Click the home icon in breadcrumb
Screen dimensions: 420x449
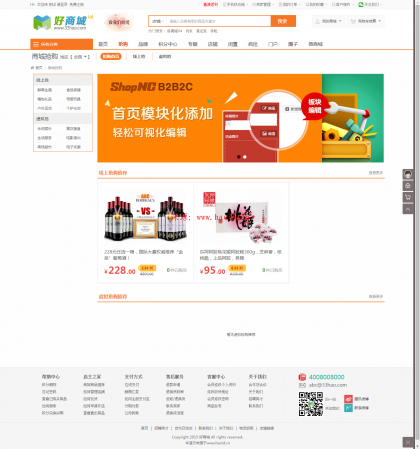32,68
